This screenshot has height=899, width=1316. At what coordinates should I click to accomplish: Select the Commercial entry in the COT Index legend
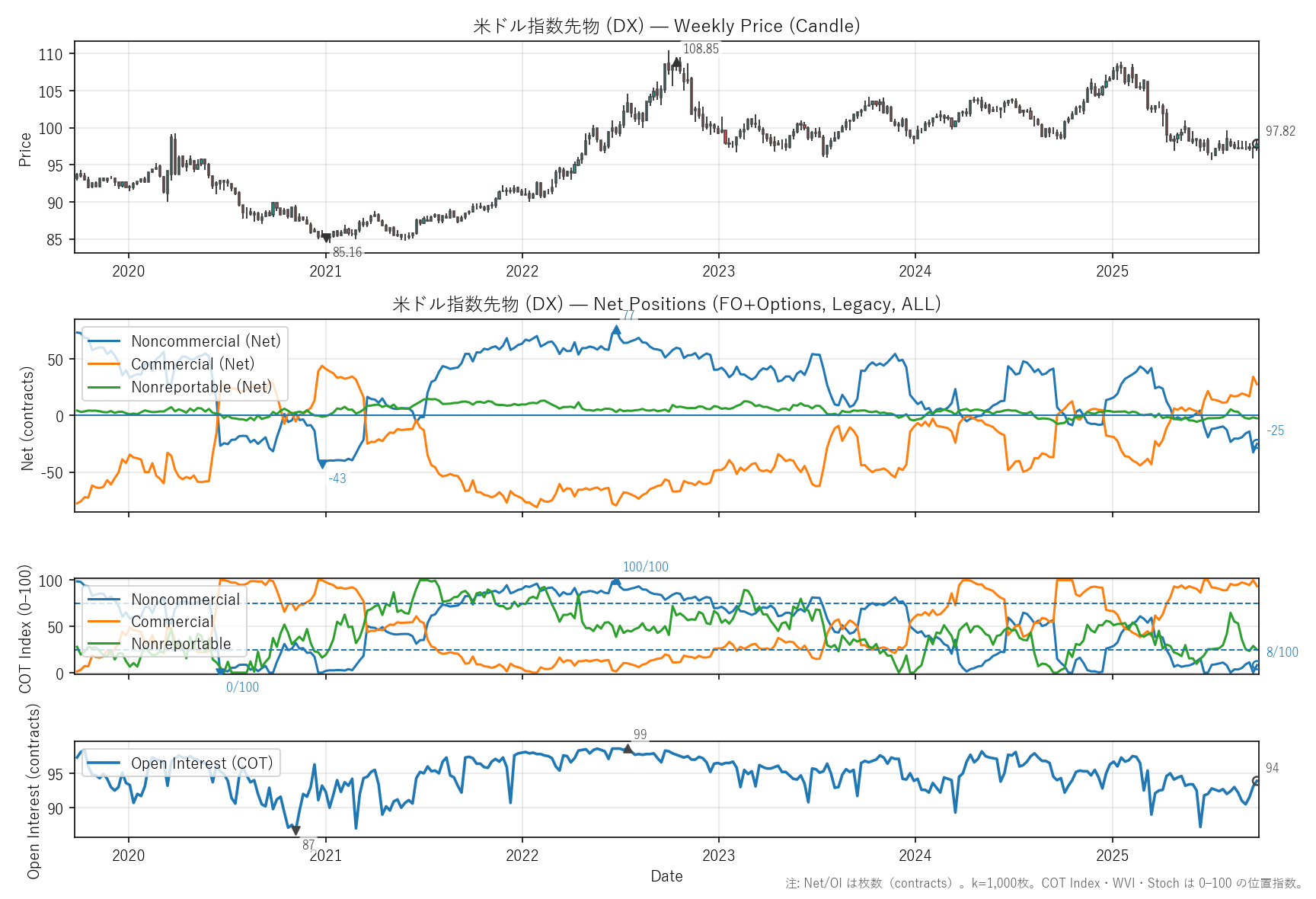(x=172, y=622)
